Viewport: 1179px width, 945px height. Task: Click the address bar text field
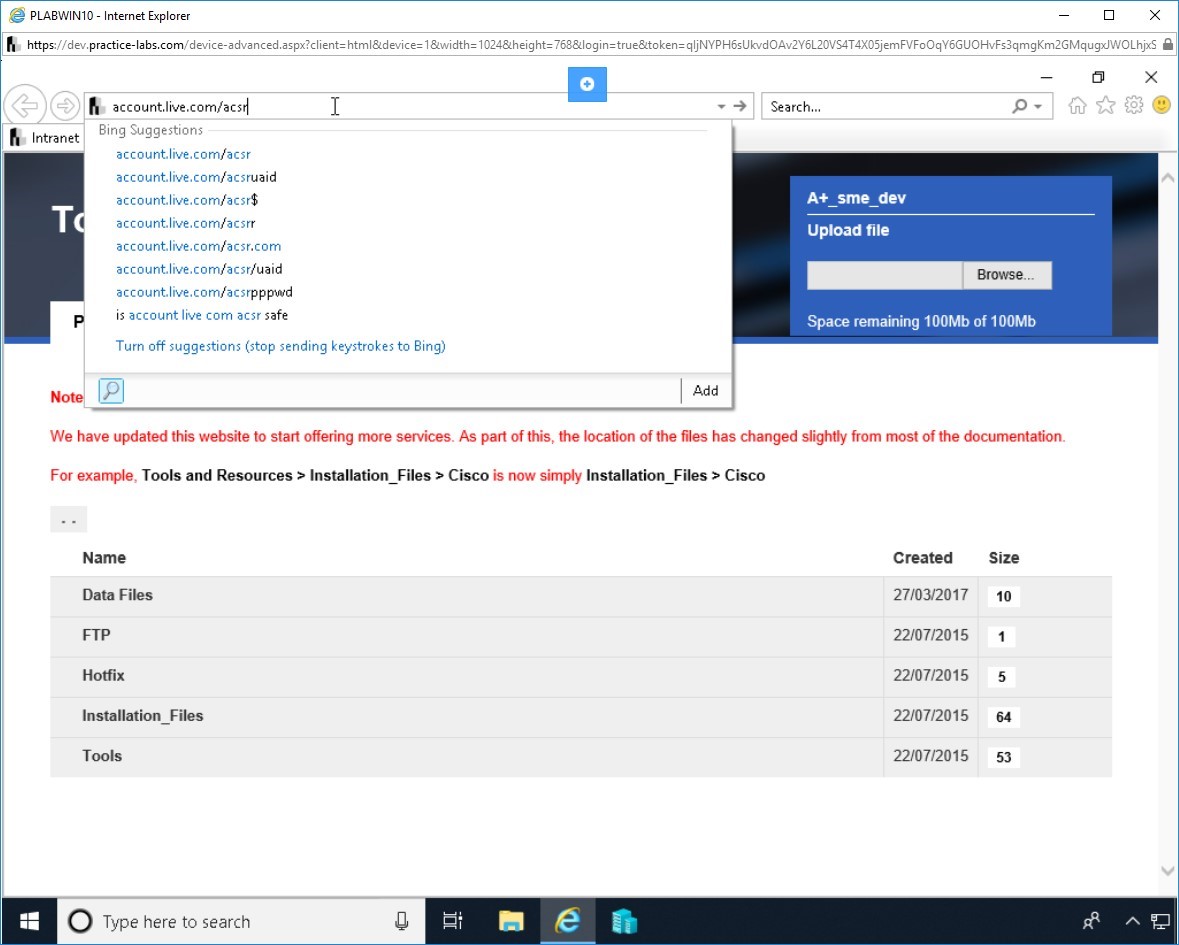pos(406,107)
